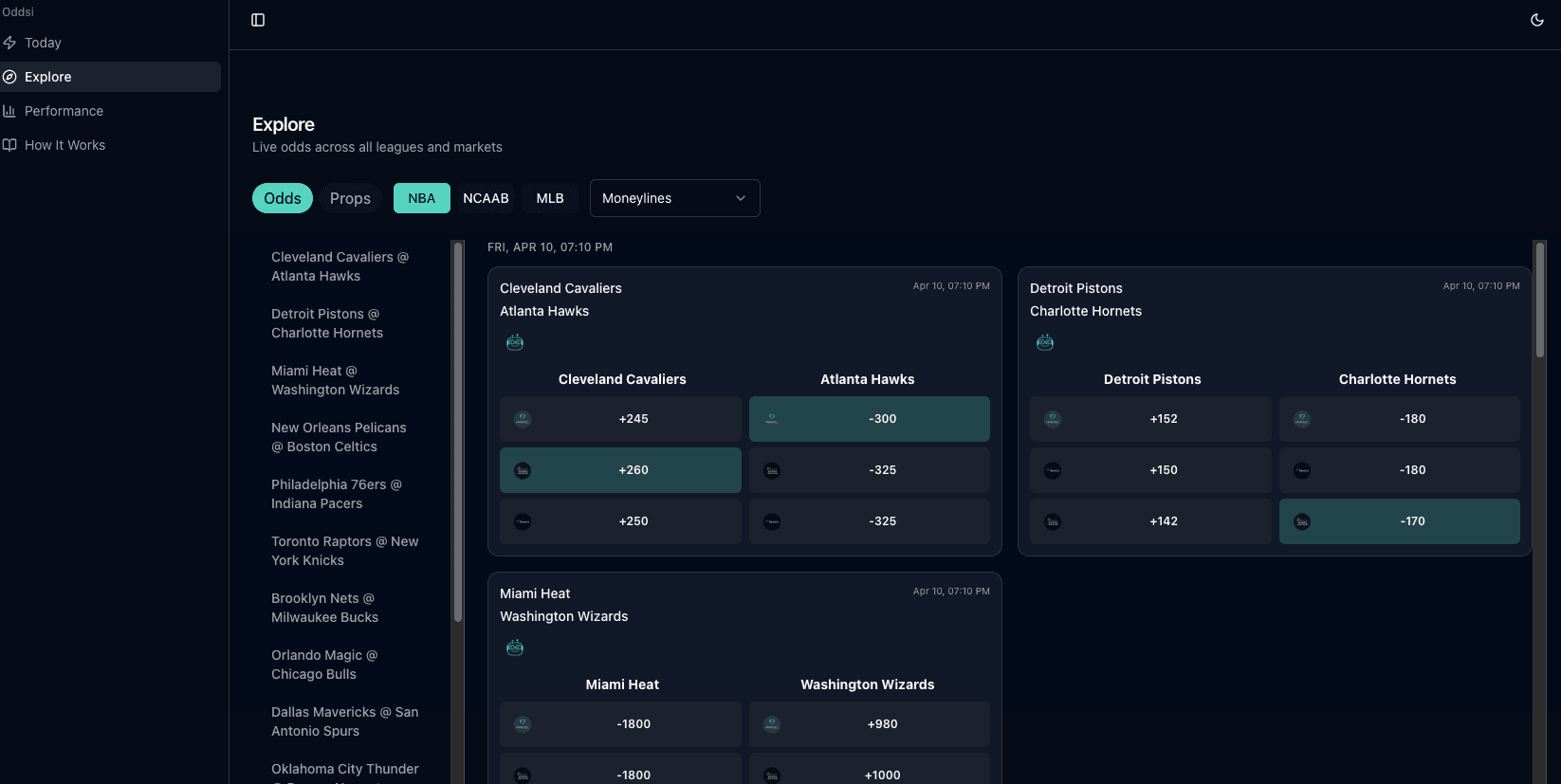Jump to Toronto Raptors @ New York Knicks
The width and height of the screenshot is (1561, 784).
coord(346,551)
